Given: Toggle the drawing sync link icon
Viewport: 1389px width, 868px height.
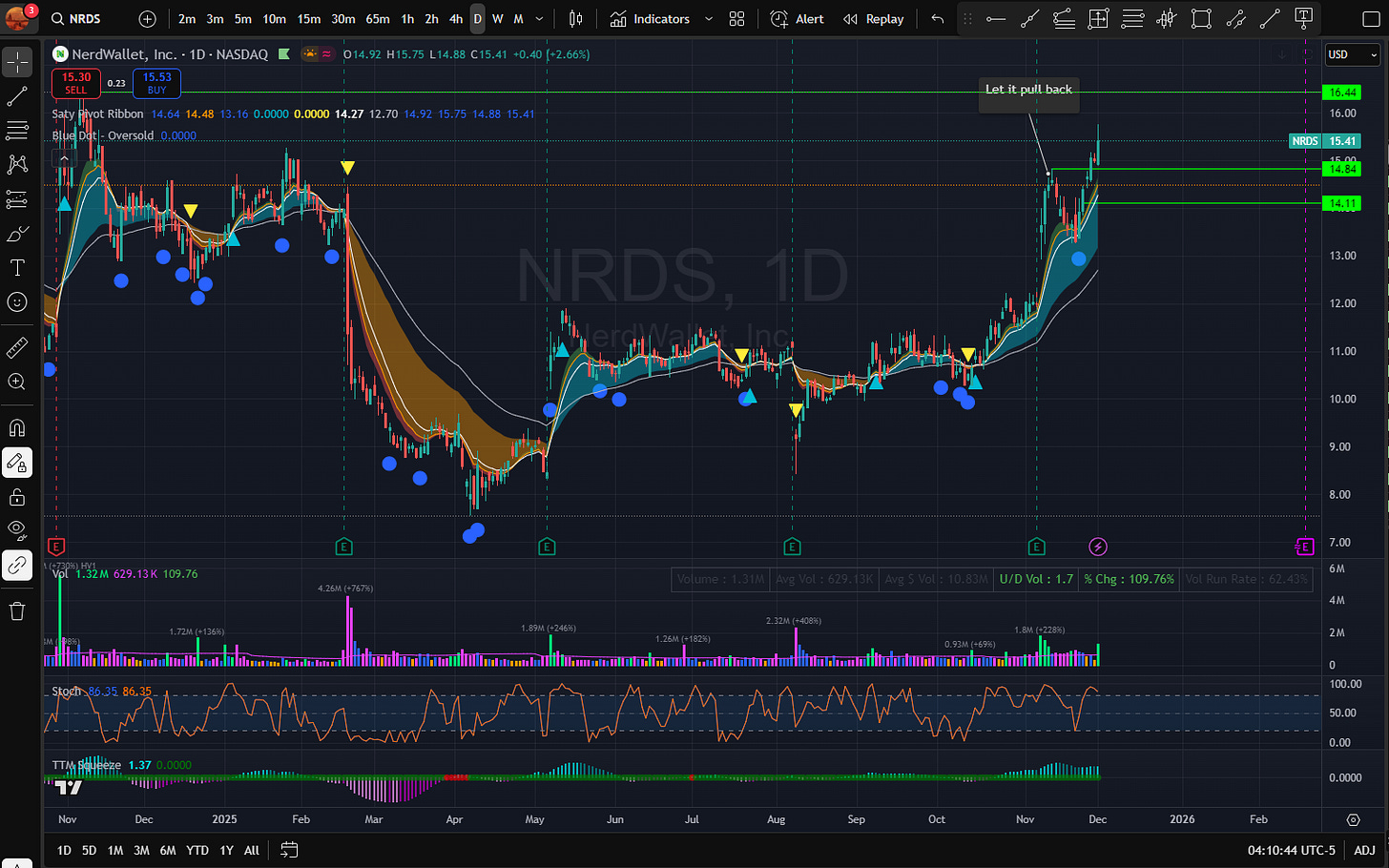Looking at the screenshot, I should click(x=17, y=566).
